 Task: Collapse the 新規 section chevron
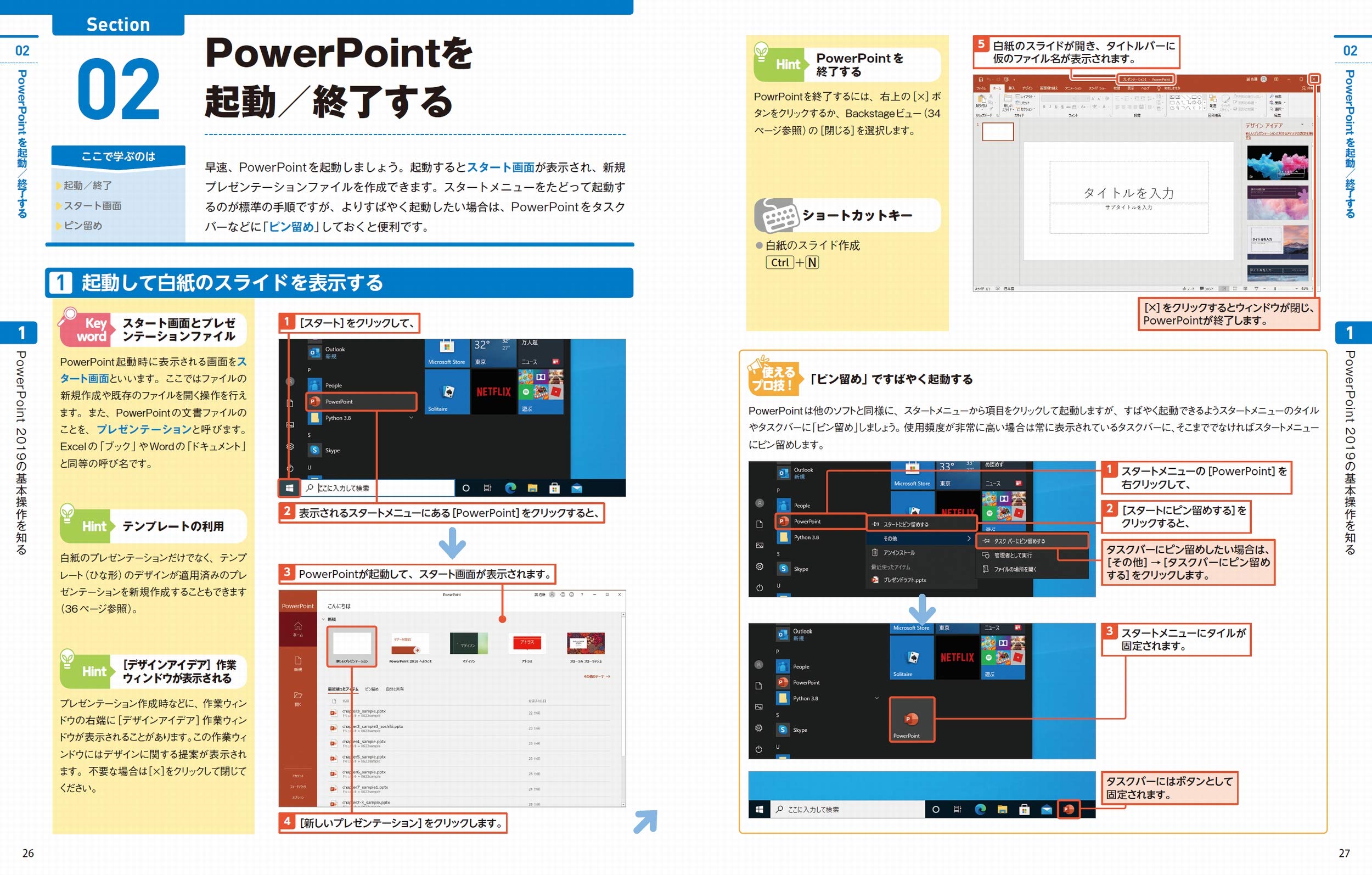[324, 619]
